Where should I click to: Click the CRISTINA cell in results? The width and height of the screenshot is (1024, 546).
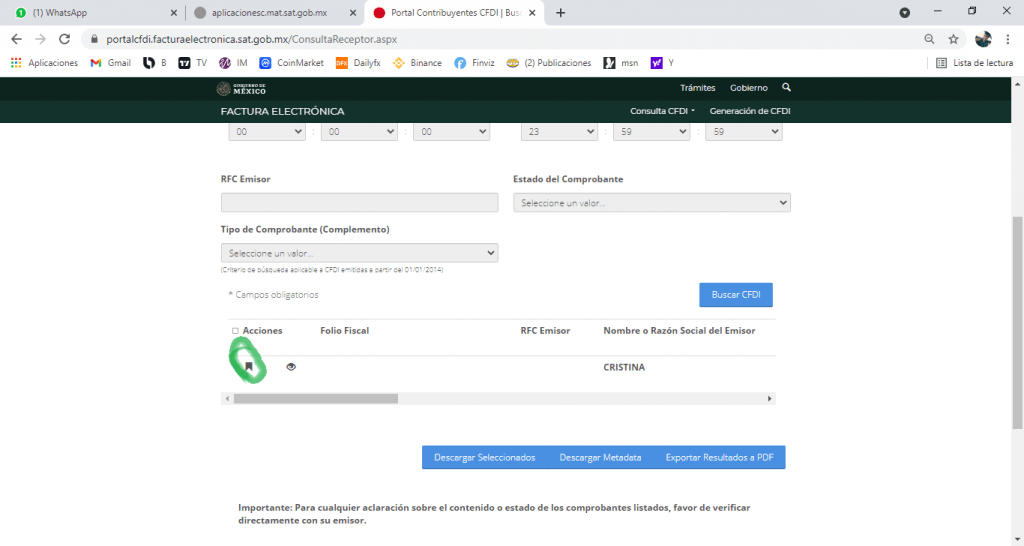click(x=624, y=367)
